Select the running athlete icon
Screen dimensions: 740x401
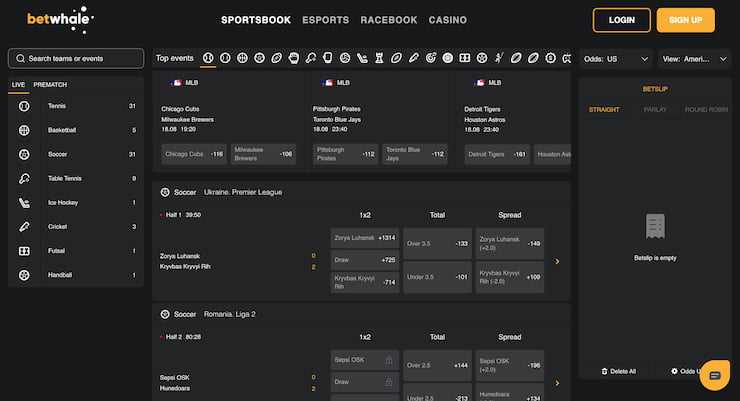[x=499, y=58]
